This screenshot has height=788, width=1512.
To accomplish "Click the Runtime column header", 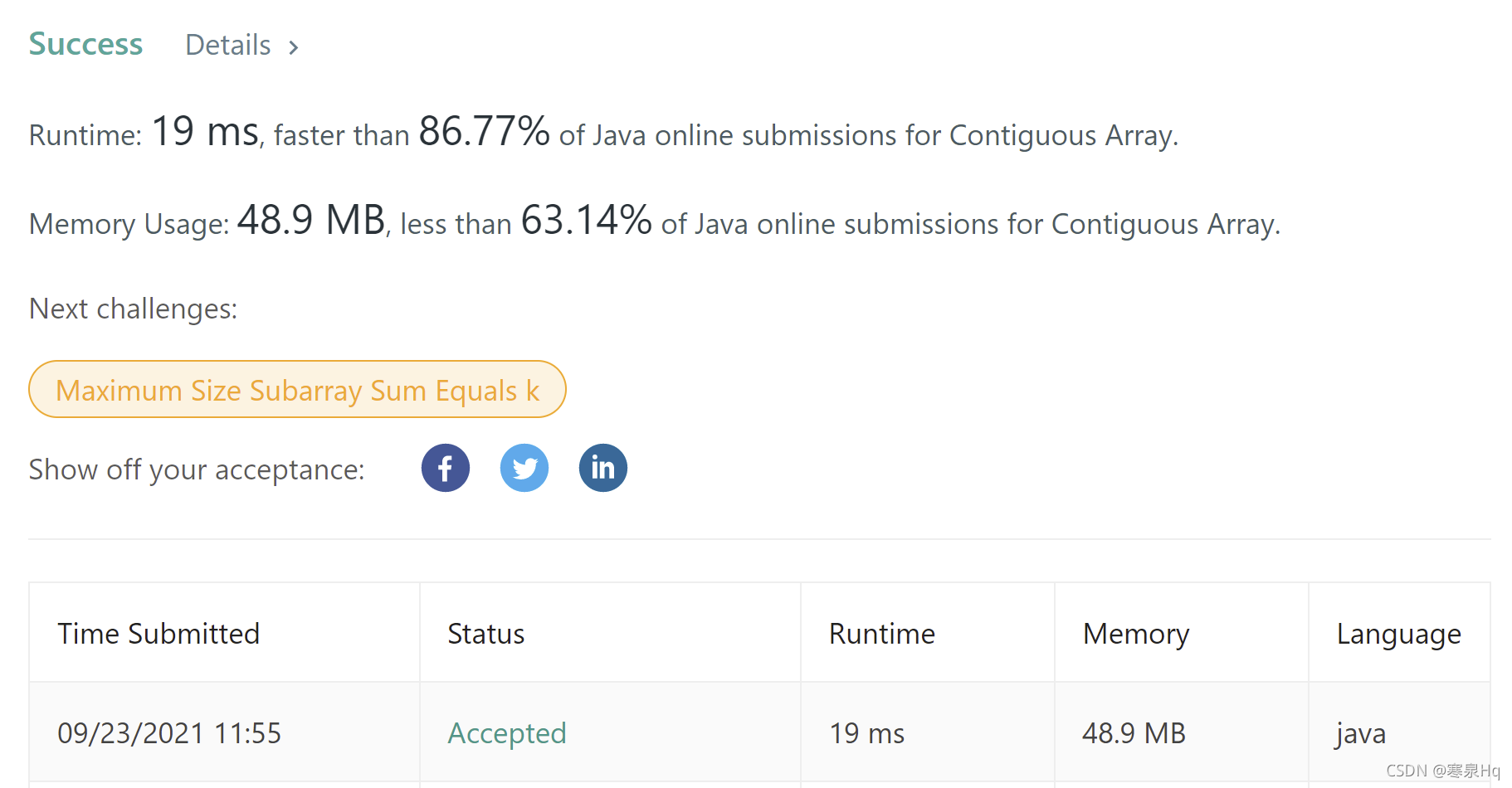I will 881,633.
